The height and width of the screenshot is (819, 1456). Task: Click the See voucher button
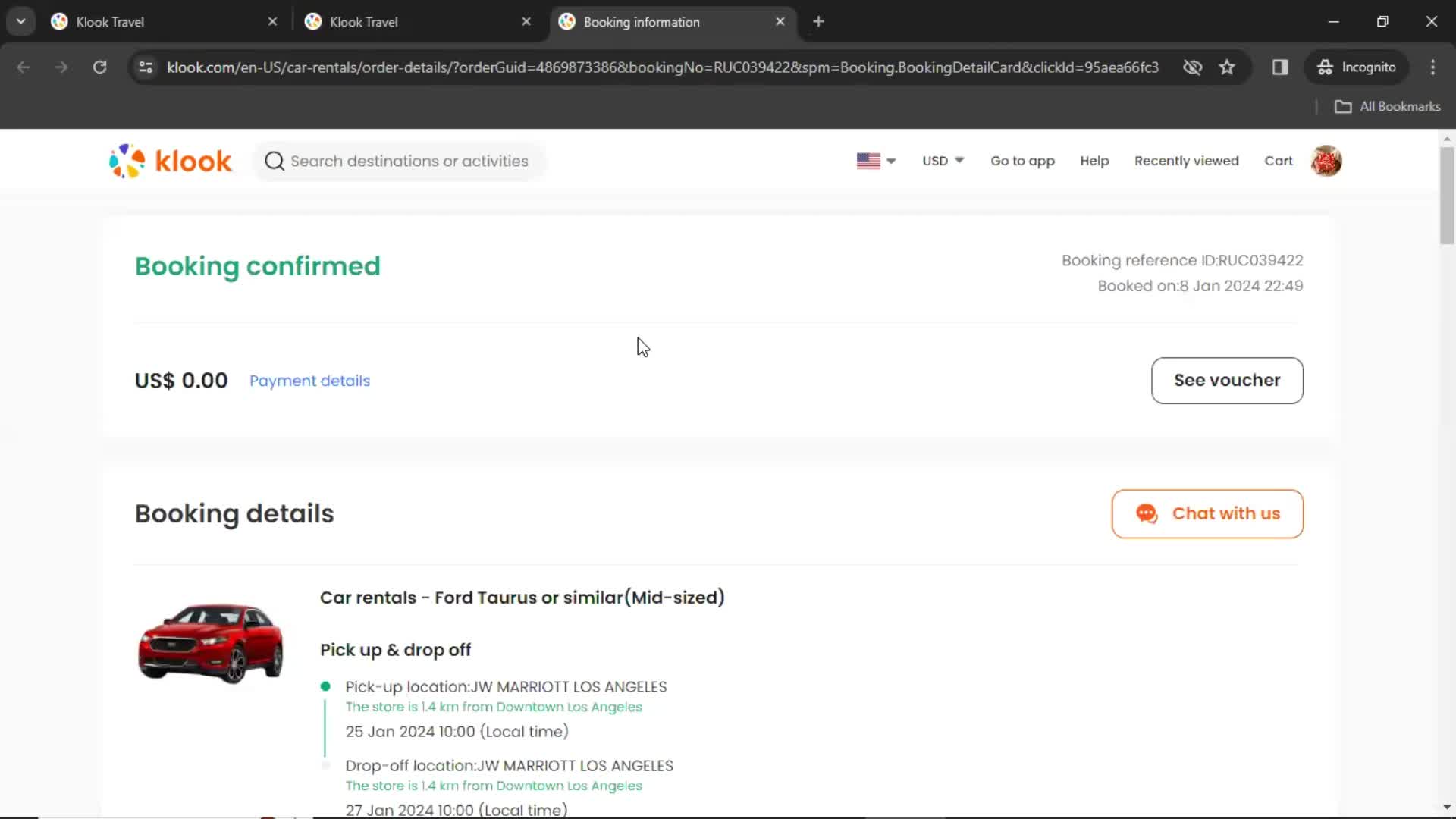[1226, 380]
